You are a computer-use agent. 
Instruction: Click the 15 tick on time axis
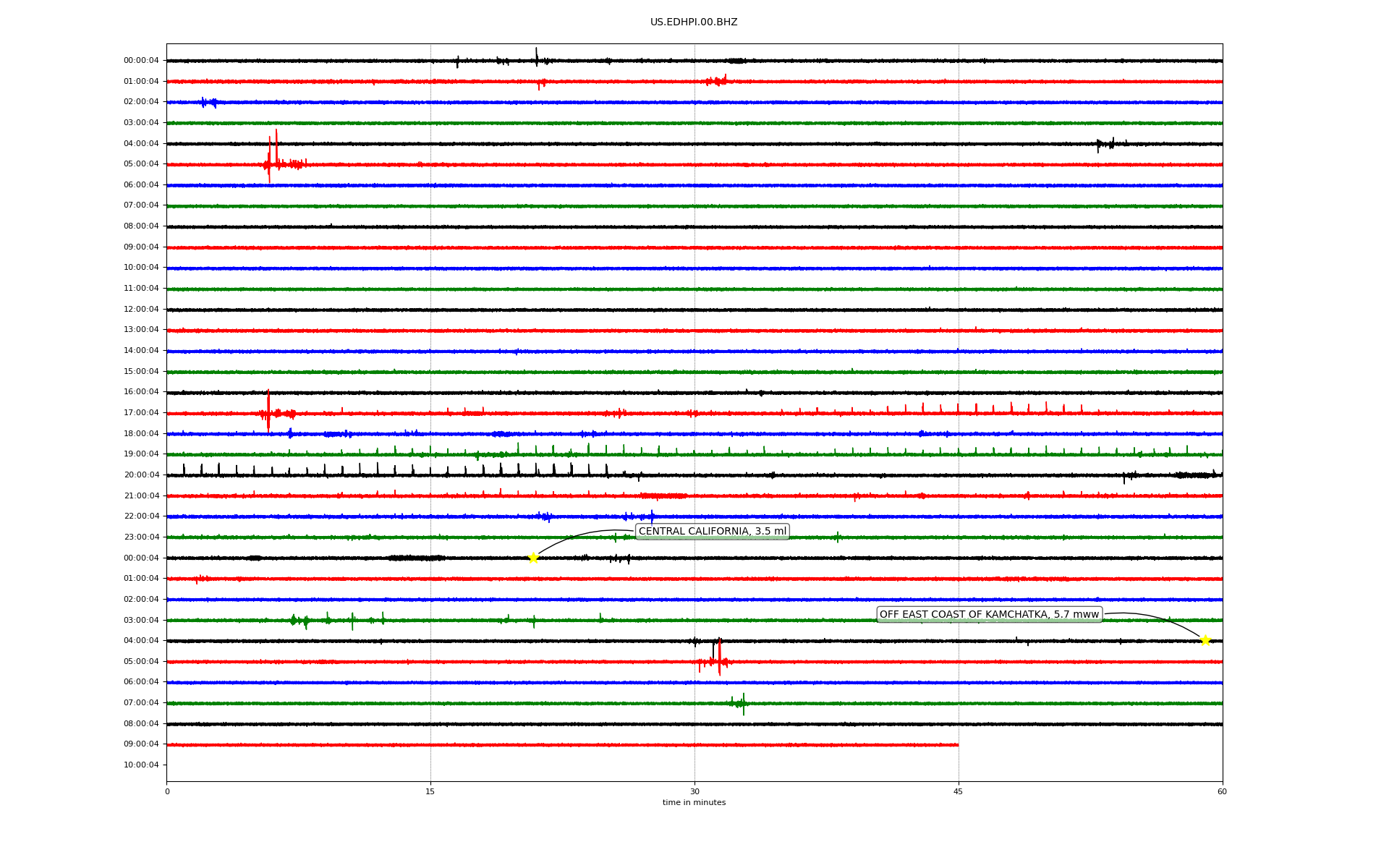coord(430,791)
